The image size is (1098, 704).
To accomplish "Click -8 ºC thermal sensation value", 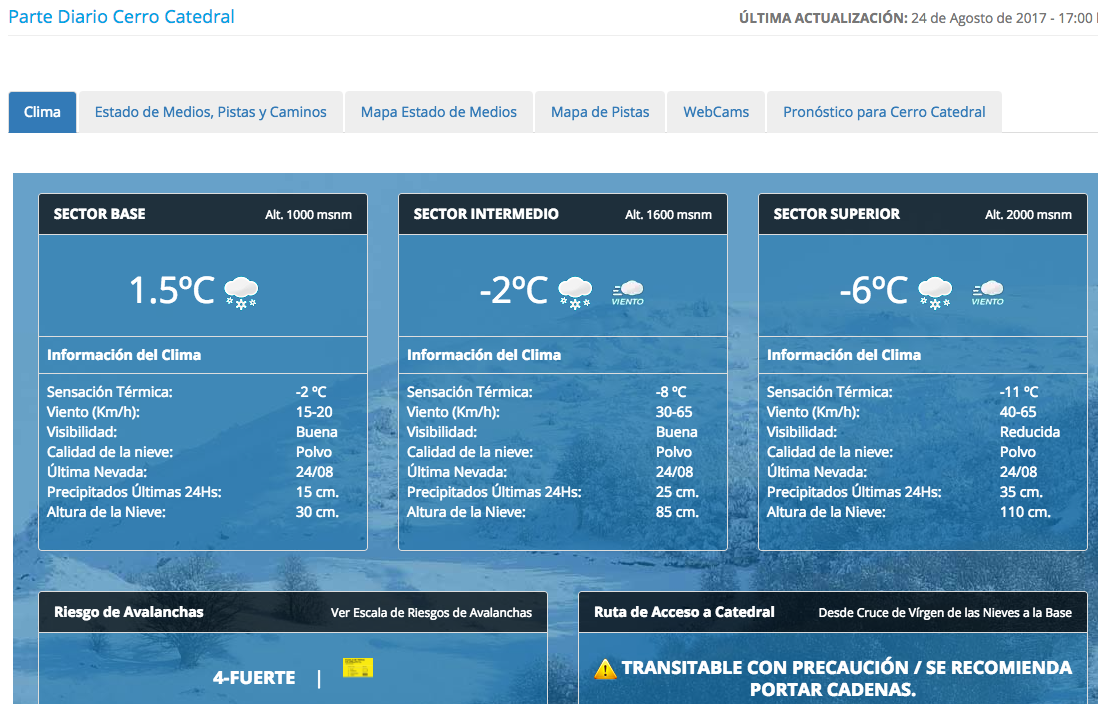I will [671, 392].
